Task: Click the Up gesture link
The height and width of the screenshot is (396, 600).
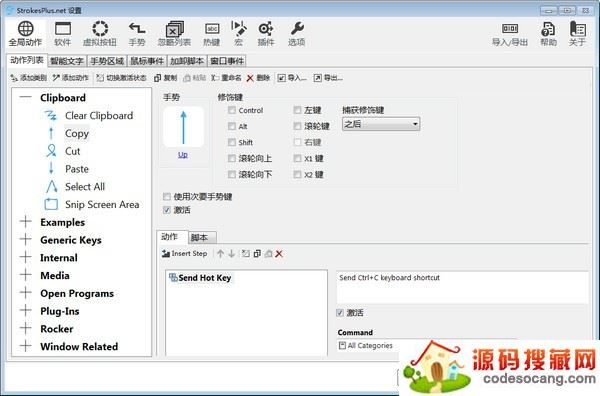Action: pyautogui.click(x=183, y=155)
